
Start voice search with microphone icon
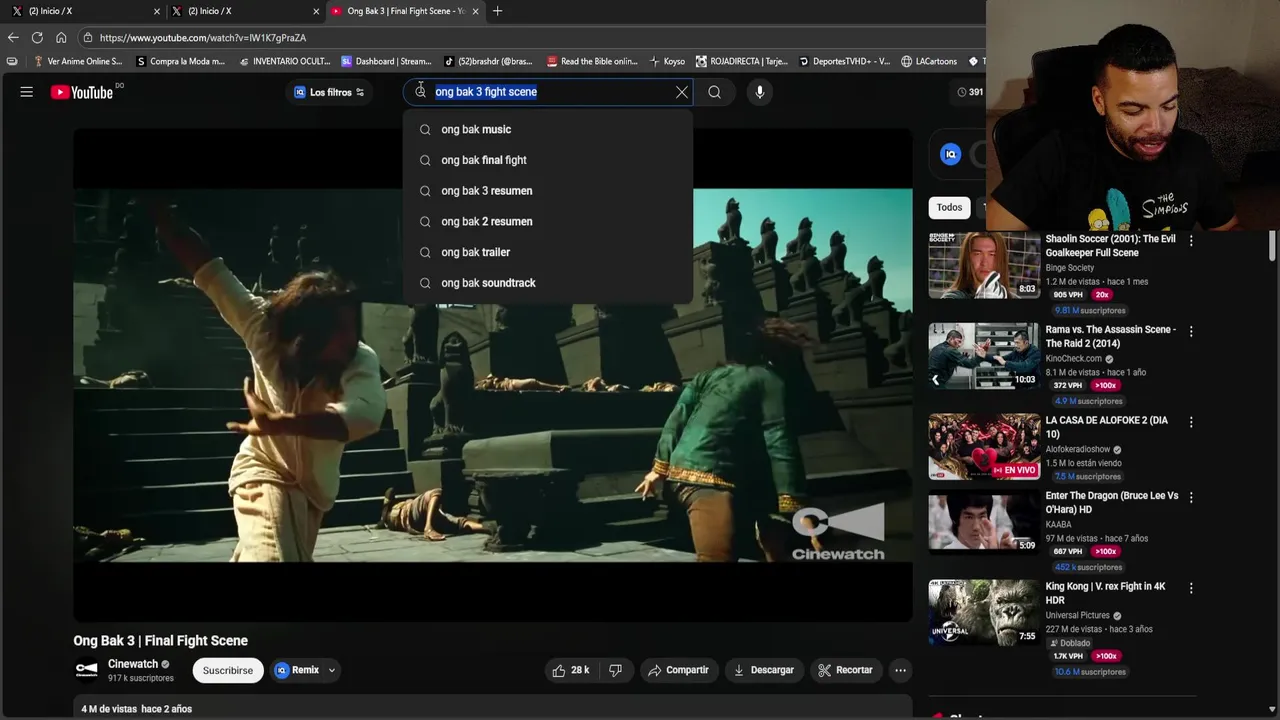tap(760, 92)
